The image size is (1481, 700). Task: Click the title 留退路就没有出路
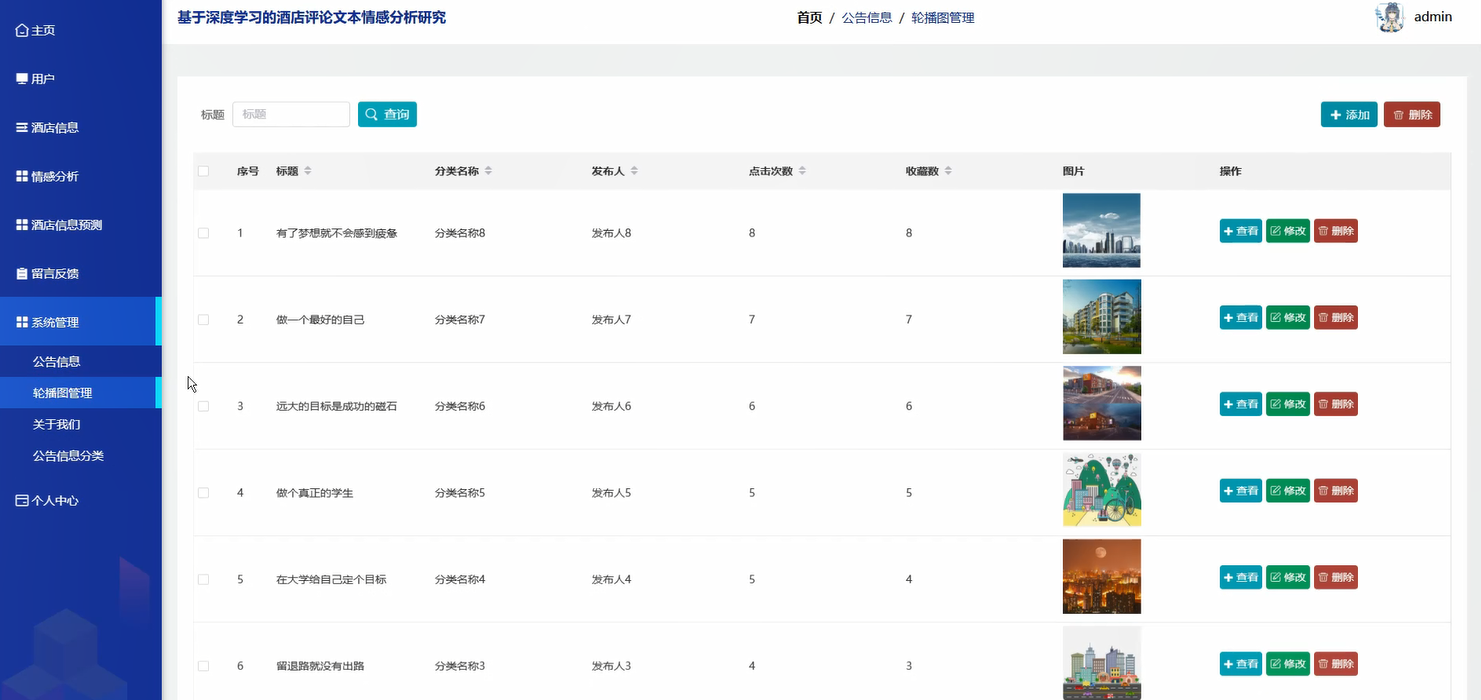click(x=320, y=666)
